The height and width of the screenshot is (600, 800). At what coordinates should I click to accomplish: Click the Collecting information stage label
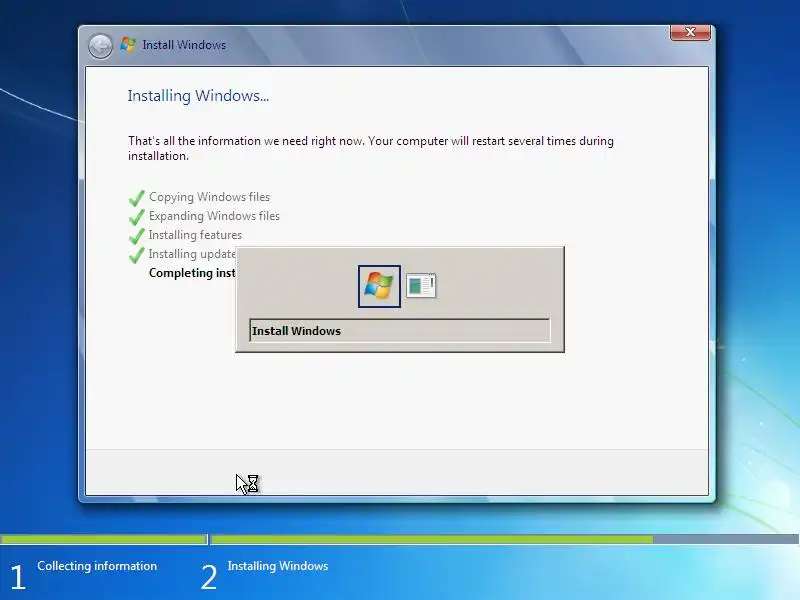[97, 566]
